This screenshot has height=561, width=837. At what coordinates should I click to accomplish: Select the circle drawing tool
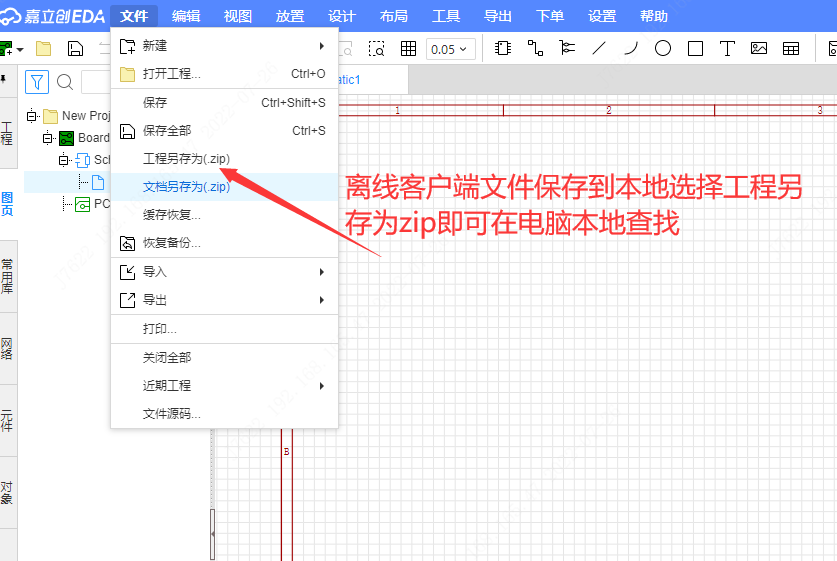tap(663, 49)
